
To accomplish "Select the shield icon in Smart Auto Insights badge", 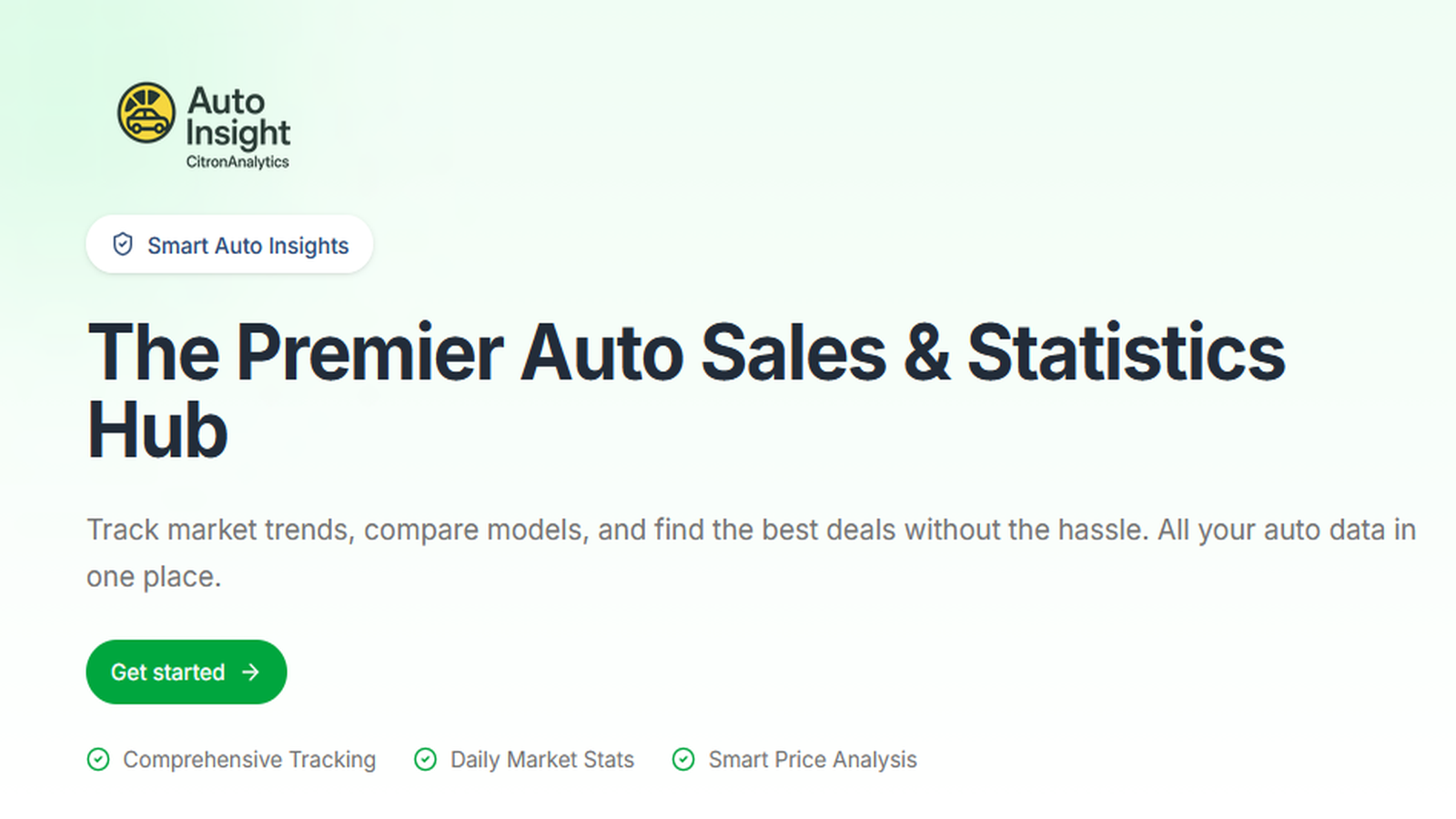I will click(123, 244).
